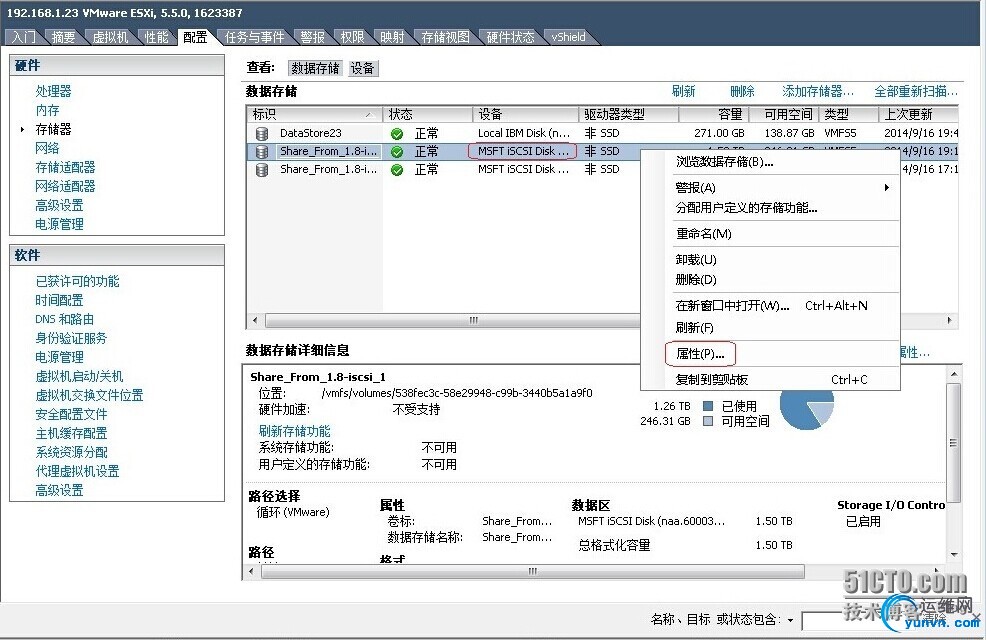The image size is (986, 640).
Task: Open 代理虚拟机设置
Action: [77, 471]
